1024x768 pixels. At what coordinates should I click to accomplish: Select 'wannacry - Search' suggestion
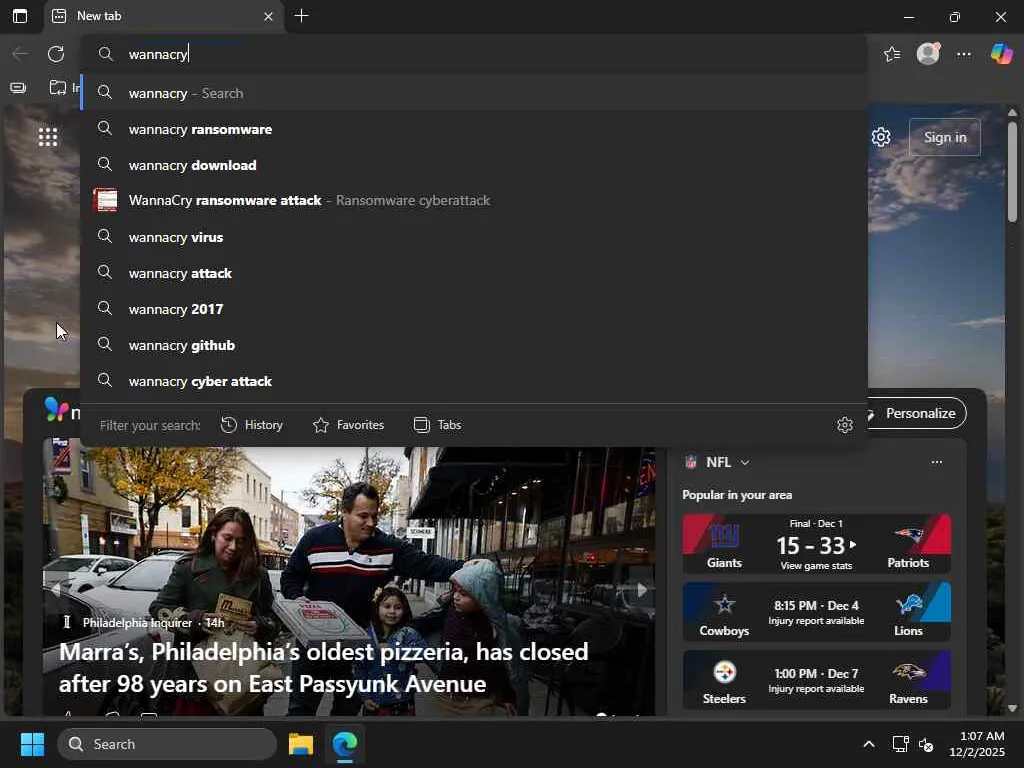tap(474, 93)
